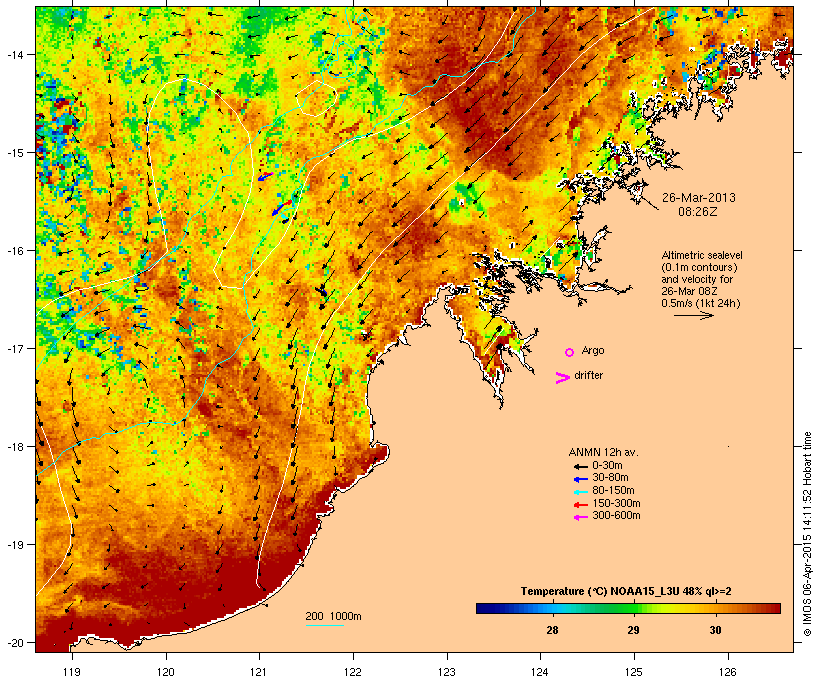The width and height of the screenshot is (820, 680).
Task: Click the colorbar tick label 28
Action: click(552, 630)
